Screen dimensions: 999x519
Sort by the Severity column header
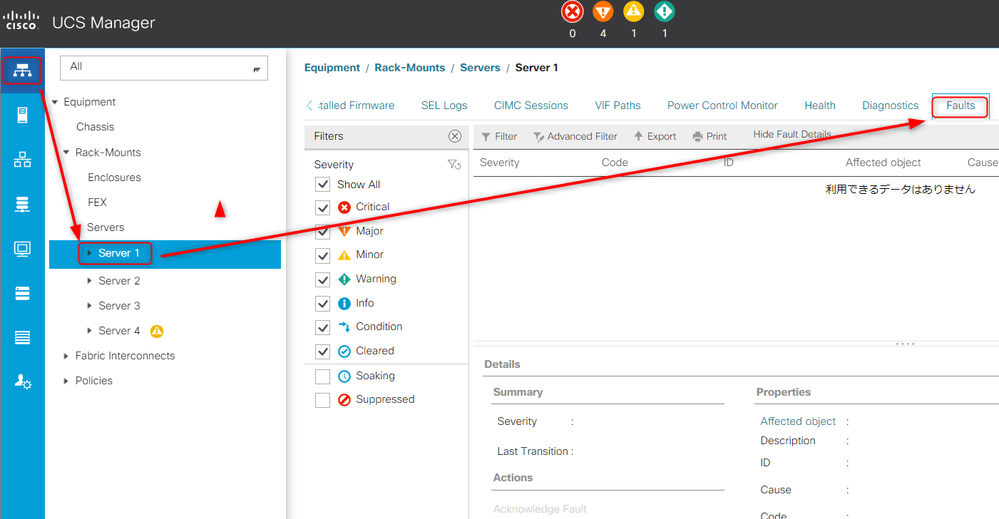[x=500, y=162]
